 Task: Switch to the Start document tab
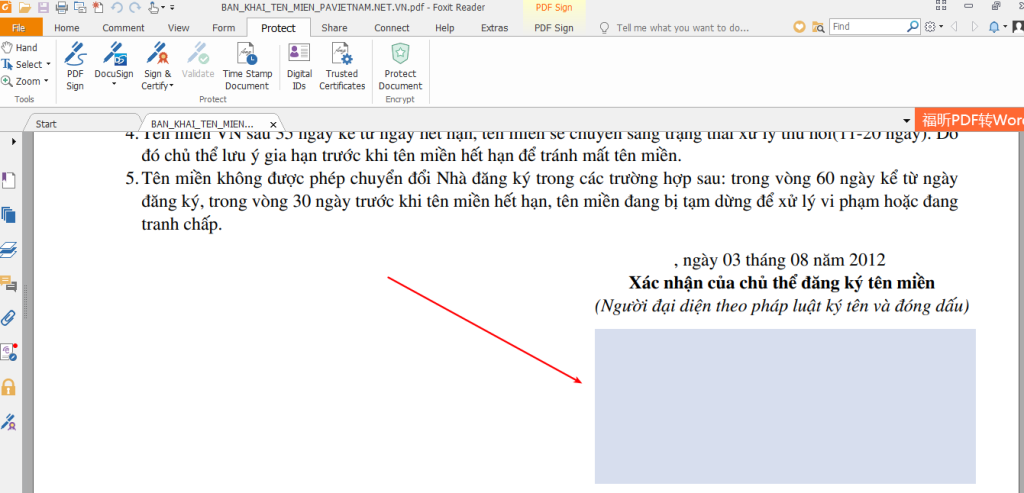46,123
